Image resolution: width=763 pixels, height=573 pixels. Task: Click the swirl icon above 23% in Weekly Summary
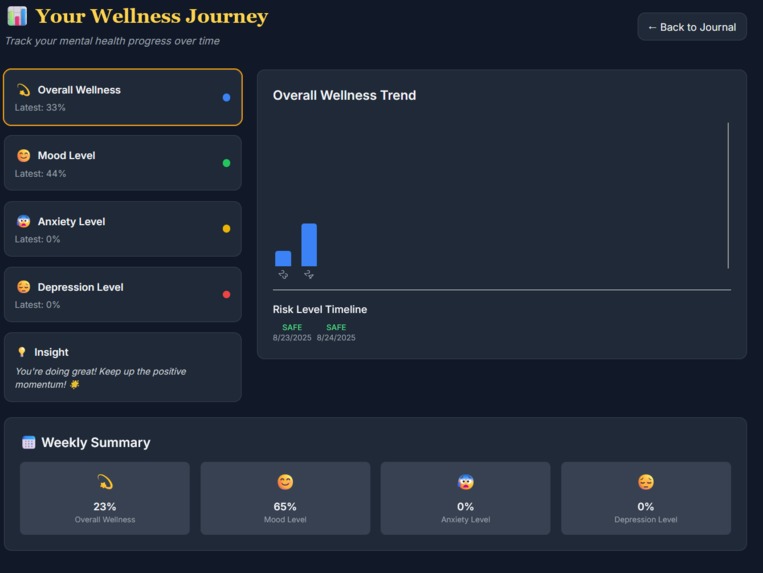[x=105, y=482]
